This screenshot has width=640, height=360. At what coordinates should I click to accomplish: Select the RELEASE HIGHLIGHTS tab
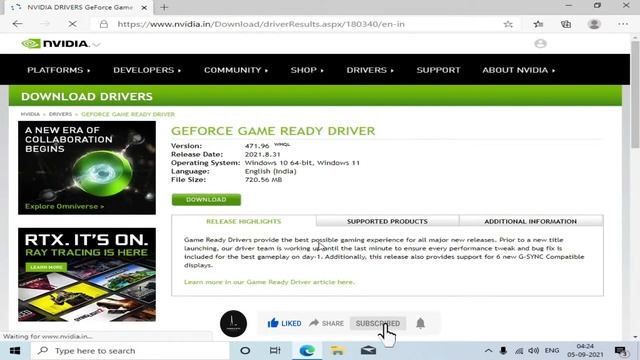(244, 221)
